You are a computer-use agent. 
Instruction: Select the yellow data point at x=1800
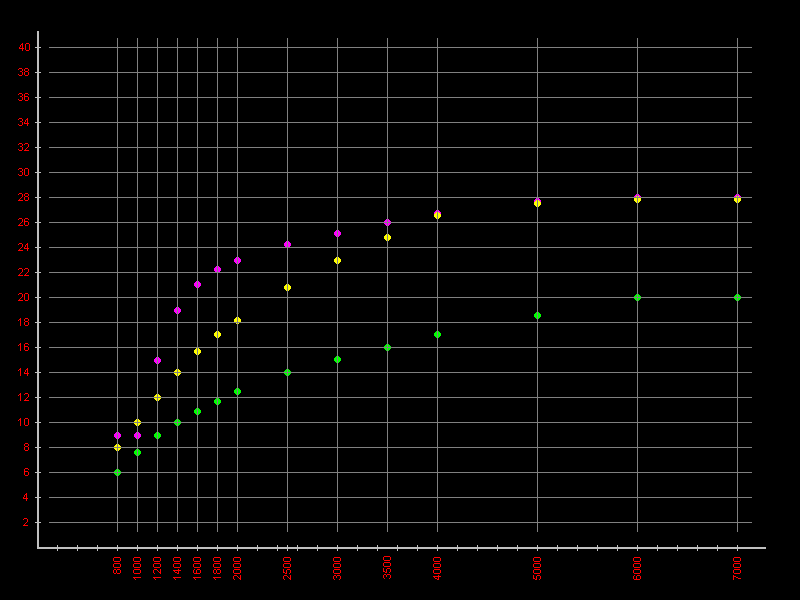(217, 334)
